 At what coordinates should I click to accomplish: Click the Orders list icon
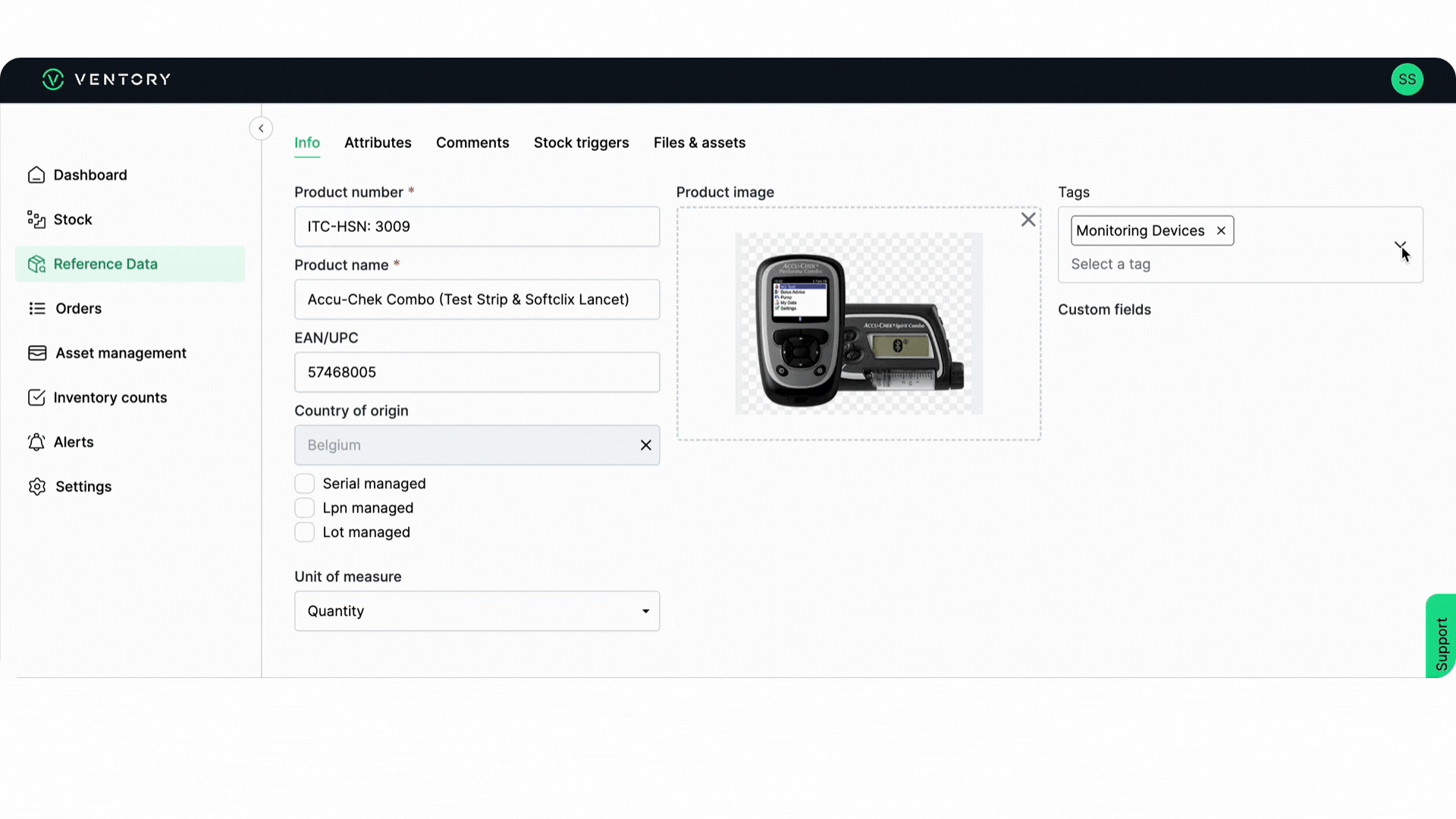click(37, 309)
